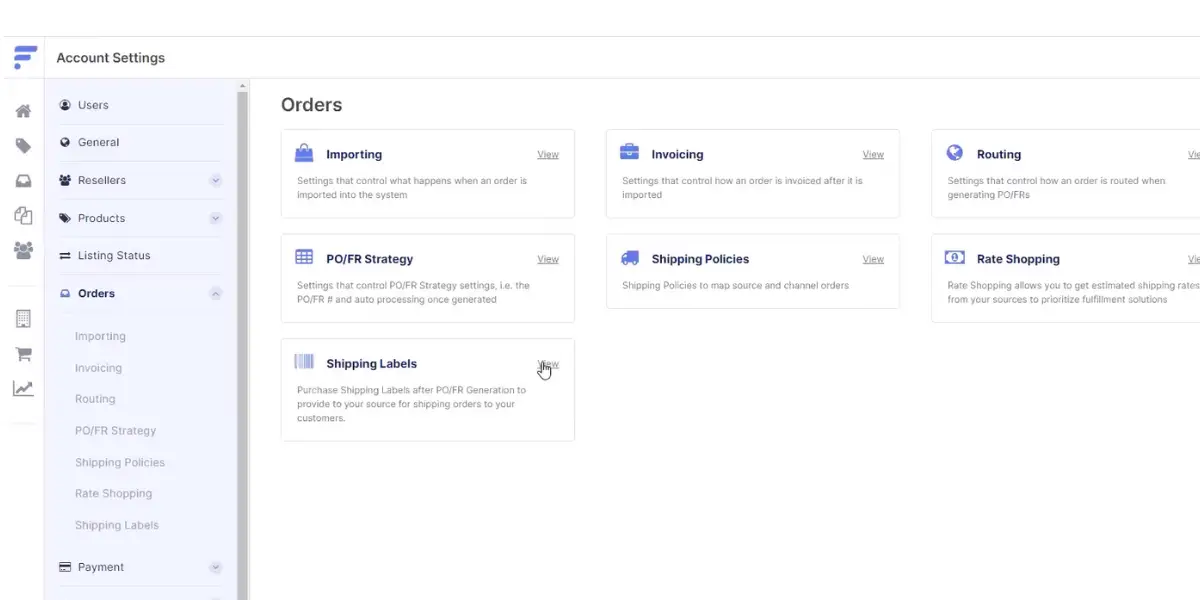This screenshot has height=600, width=1200.
Task: Expand the Payment section chevron
Action: click(215, 568)
